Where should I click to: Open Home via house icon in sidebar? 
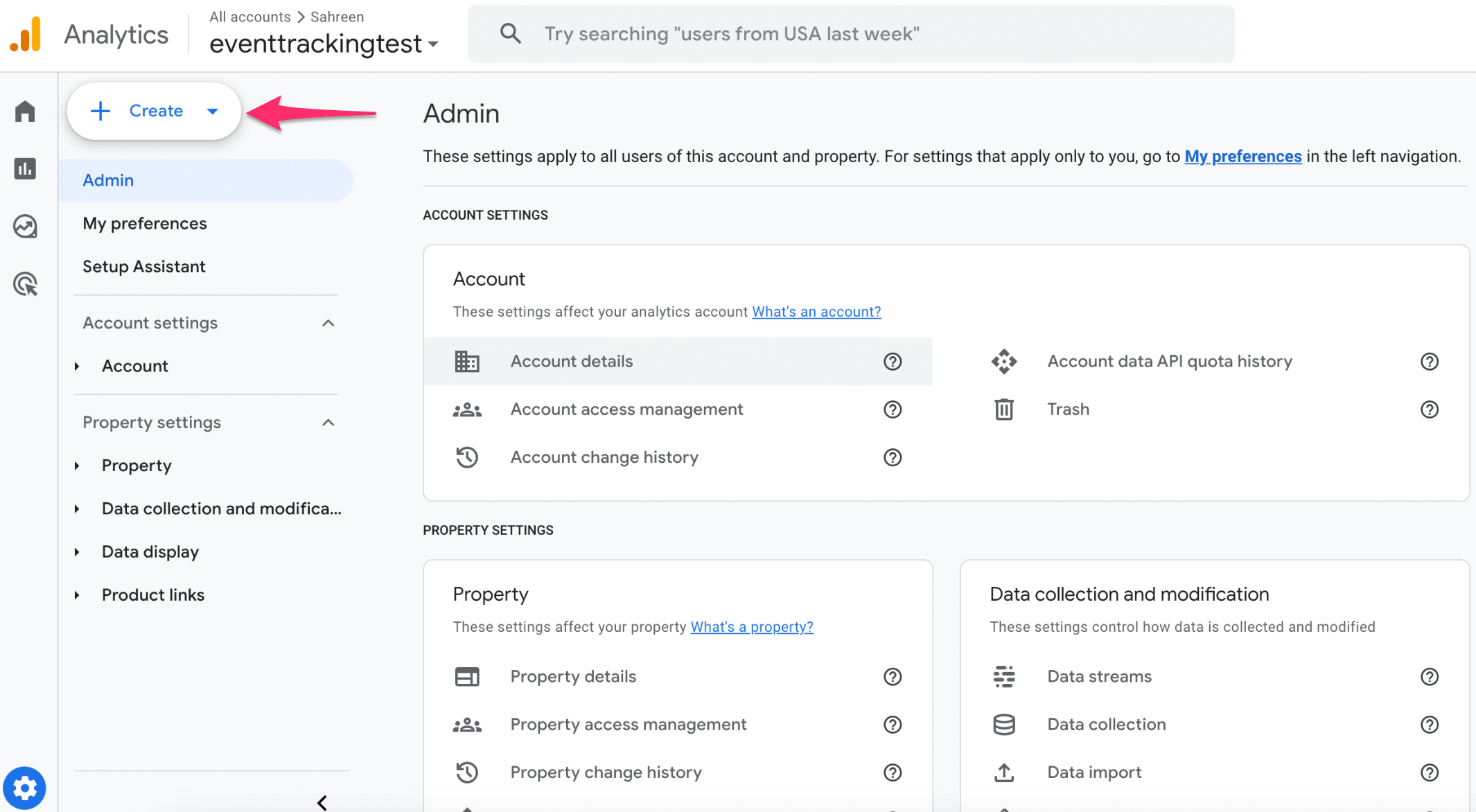click(x=25, y=112)
